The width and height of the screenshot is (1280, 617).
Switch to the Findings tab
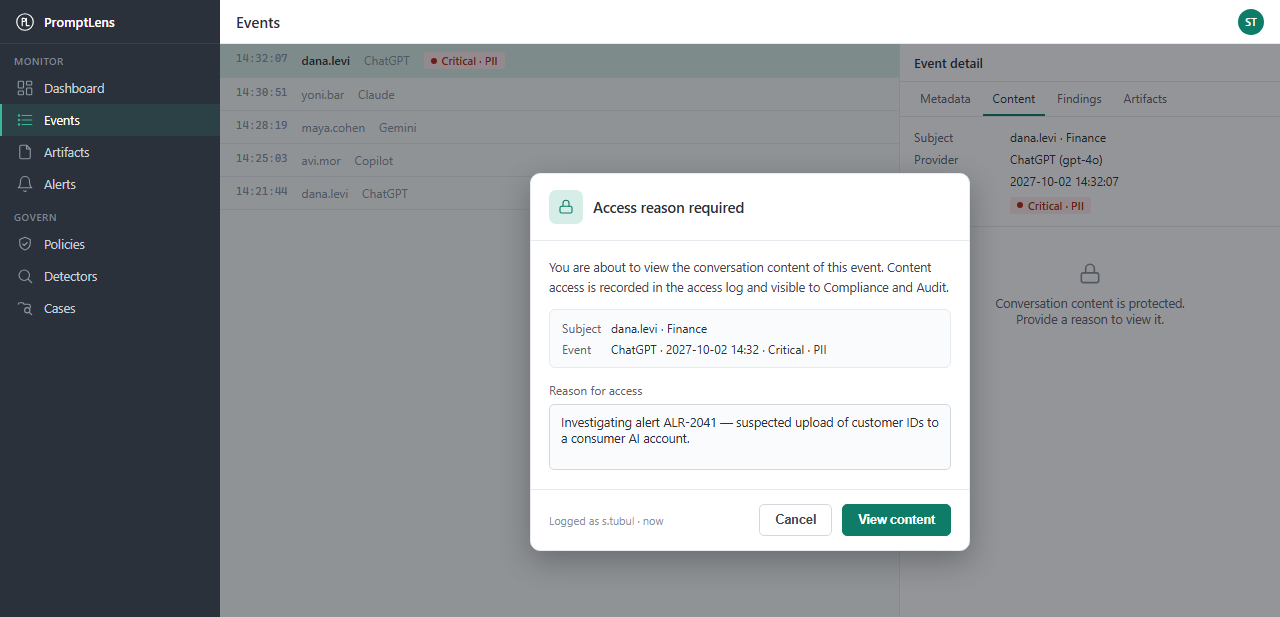point(1079,99)
